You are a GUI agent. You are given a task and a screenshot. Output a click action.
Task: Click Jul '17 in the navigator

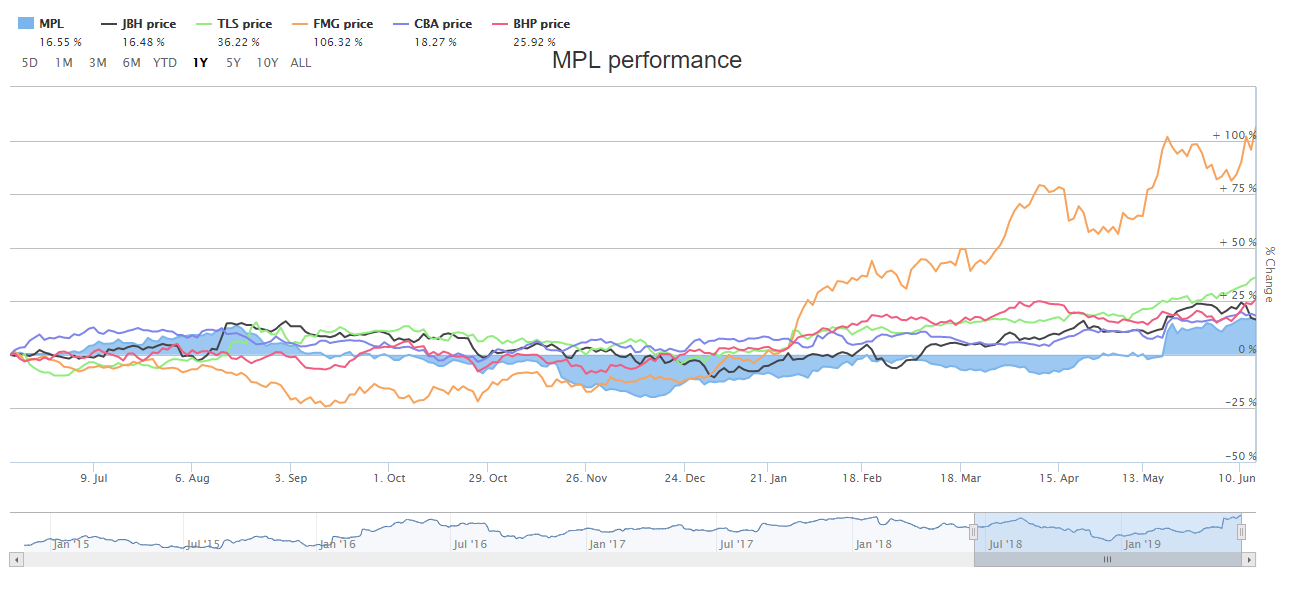pyautogui.click(x=736, y=545)
